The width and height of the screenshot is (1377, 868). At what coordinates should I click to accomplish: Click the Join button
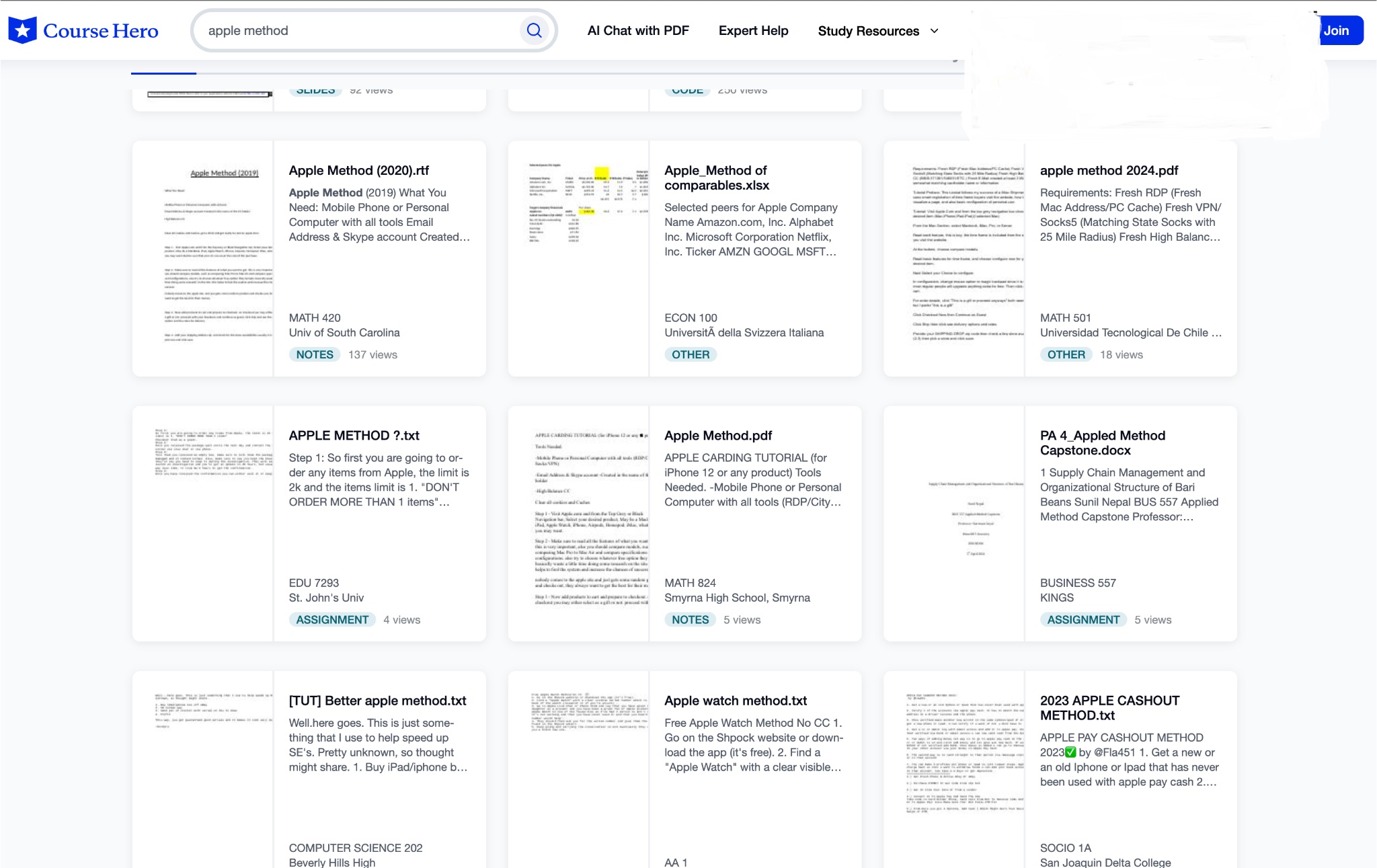click(1339, 31)
